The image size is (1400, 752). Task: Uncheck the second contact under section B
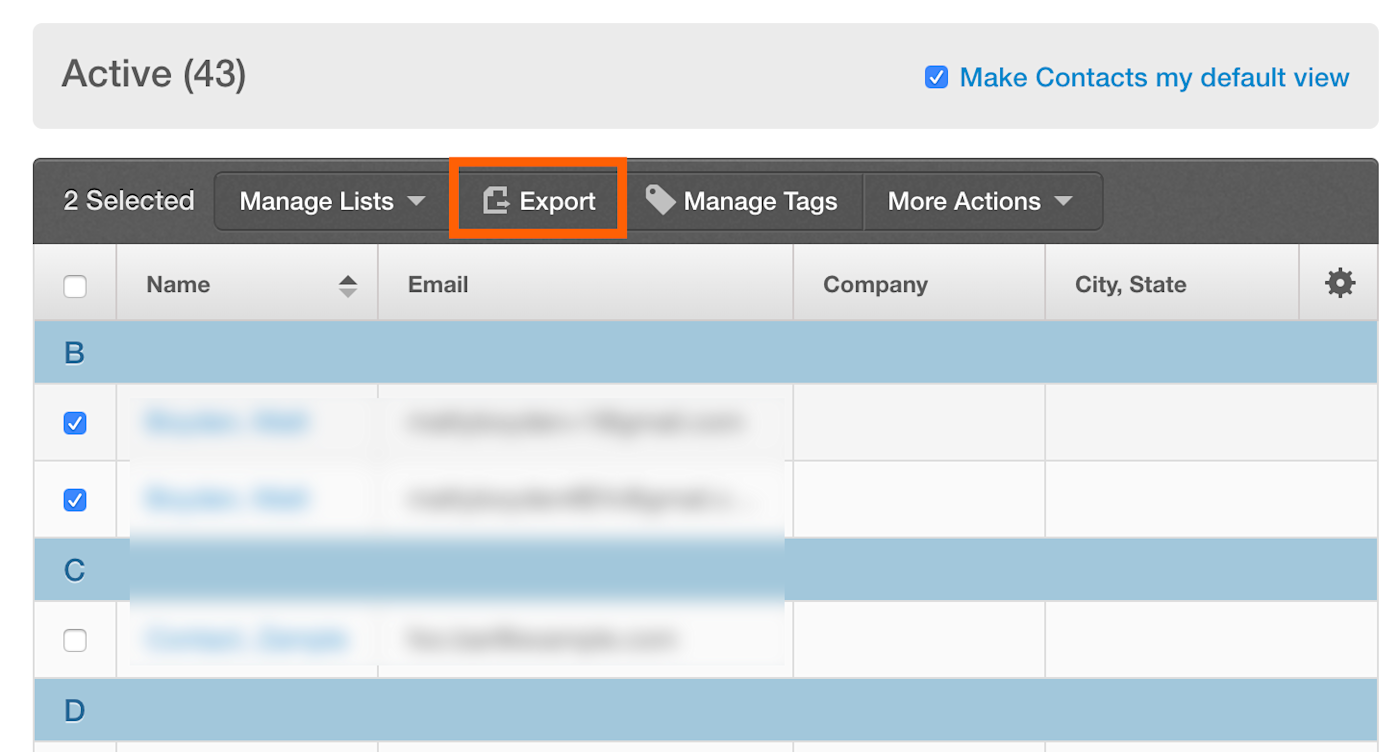pos(75,499)
